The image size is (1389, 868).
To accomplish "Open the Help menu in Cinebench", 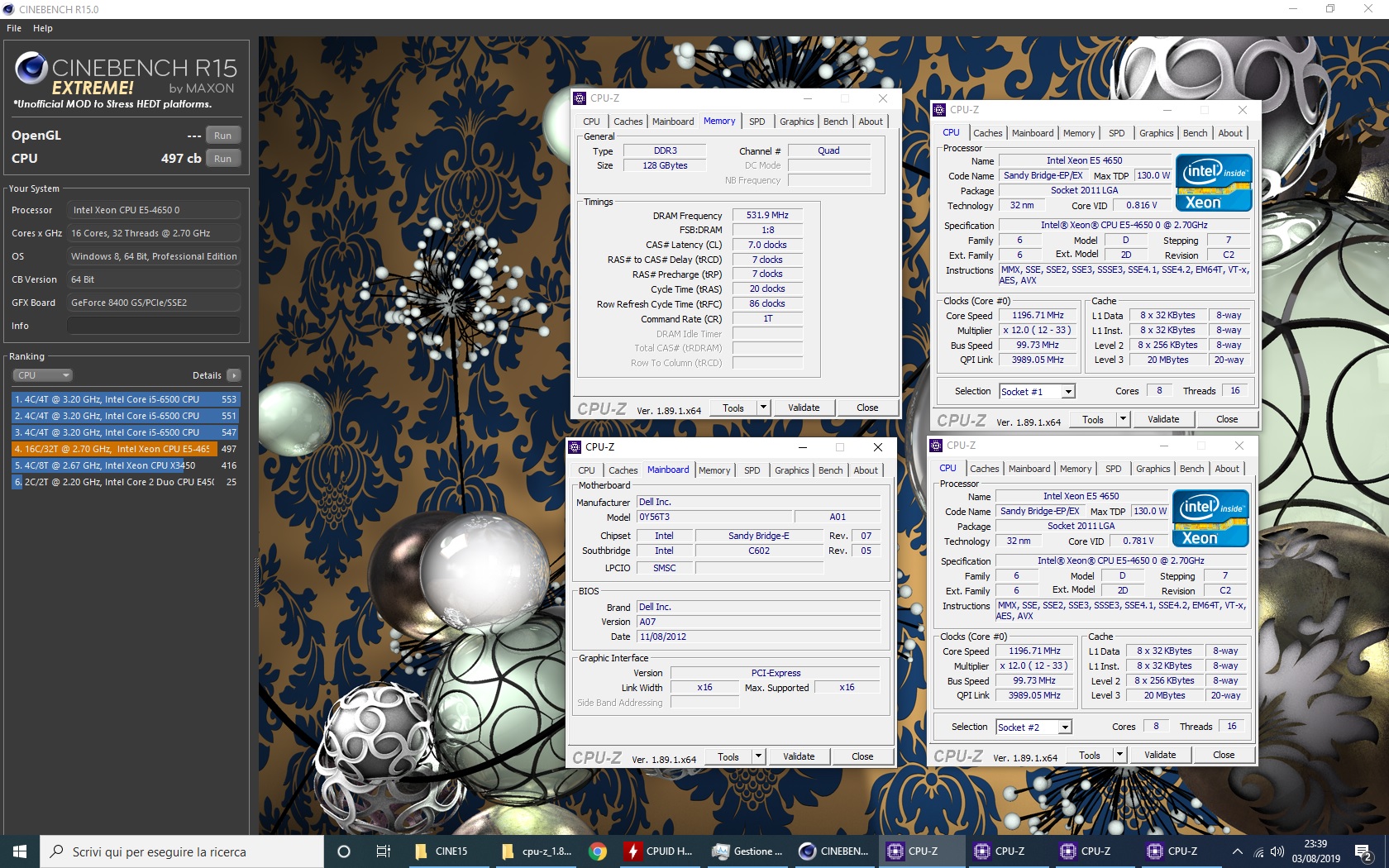I will pos(43,28).
